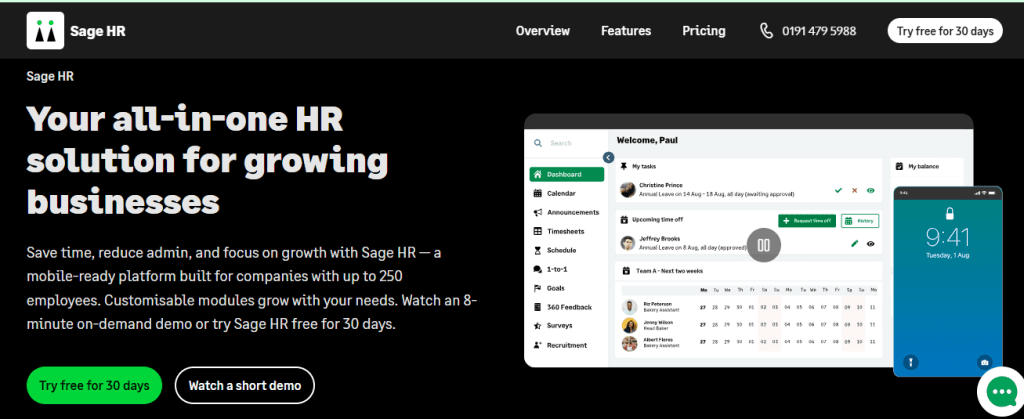The width and height of the screenshot is (1024, 419).
Task: View Christine Prince's request via eye icon
Action: [x=871, y=191]
